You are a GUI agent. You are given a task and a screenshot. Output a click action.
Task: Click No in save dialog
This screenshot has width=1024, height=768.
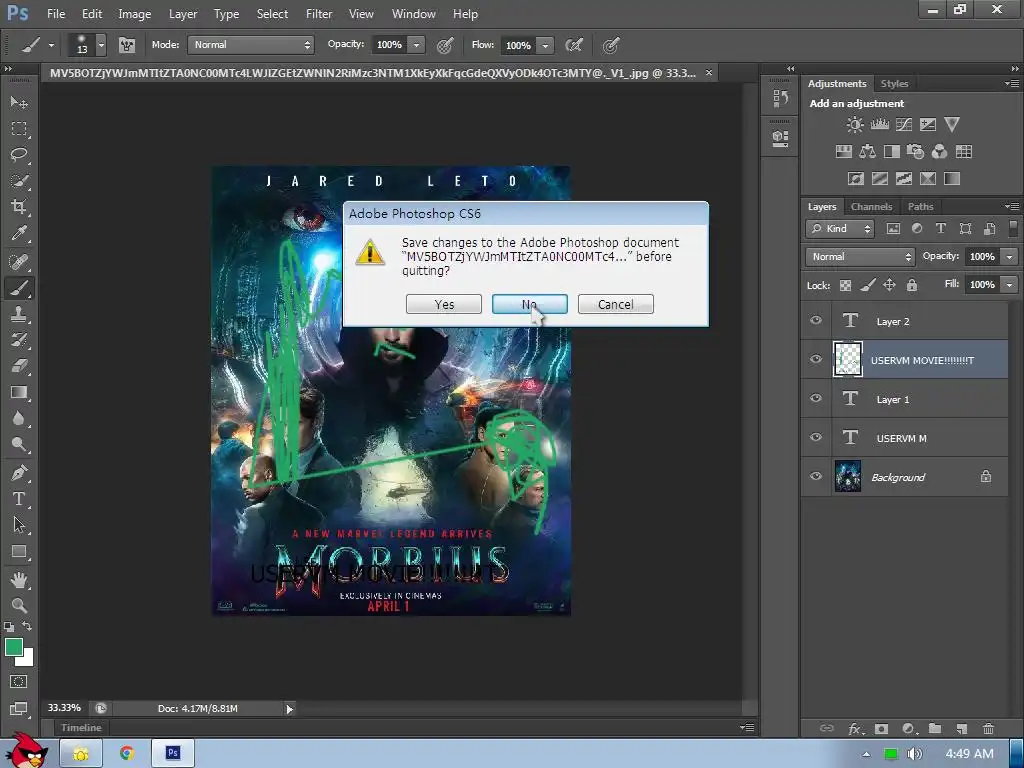530,304
